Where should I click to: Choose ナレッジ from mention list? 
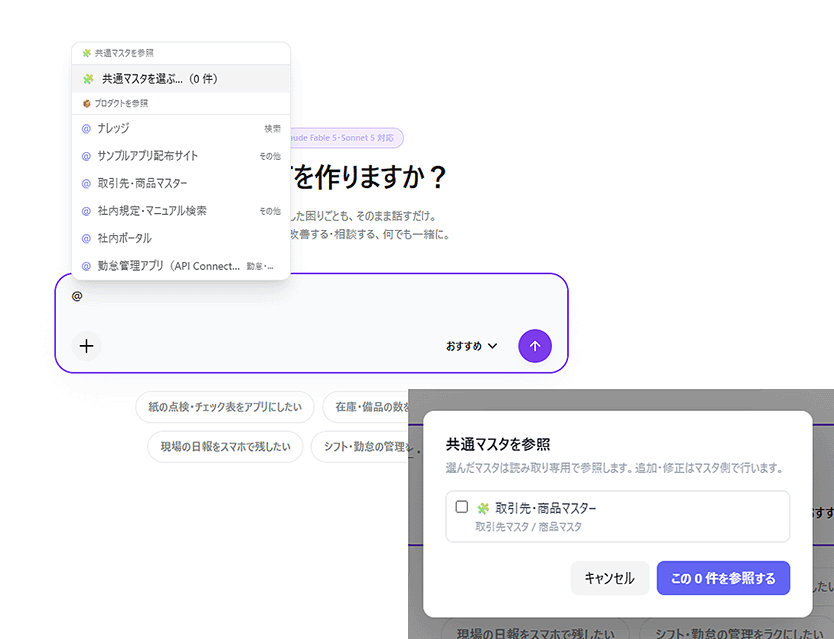181,128
